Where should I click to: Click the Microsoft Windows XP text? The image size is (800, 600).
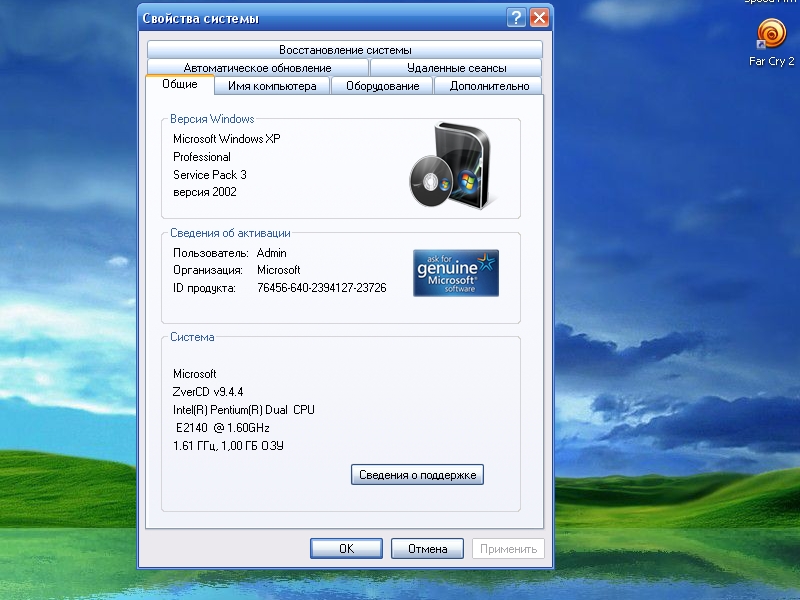[227, 139]
